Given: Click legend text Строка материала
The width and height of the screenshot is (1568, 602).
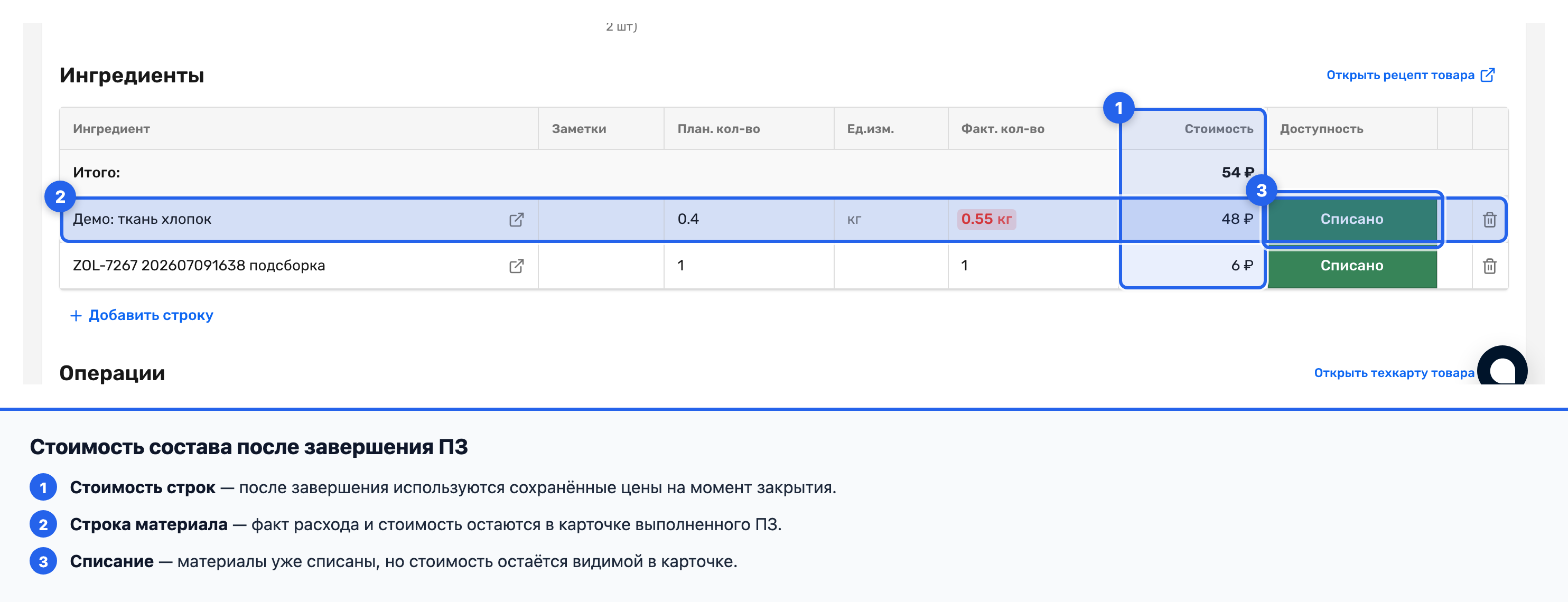Looking at the screenshot, I should (148, 525).
